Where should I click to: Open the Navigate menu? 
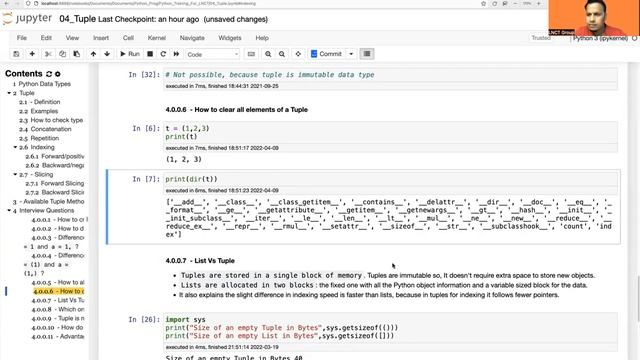coord(192,38)
